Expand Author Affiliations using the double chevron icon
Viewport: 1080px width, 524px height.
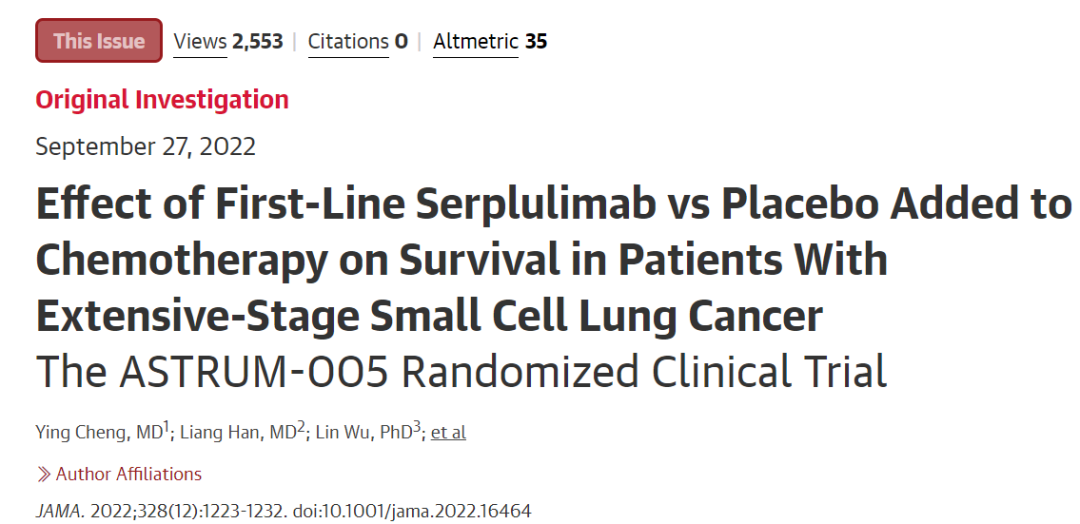pyautogui.click(x=44, y=474)
